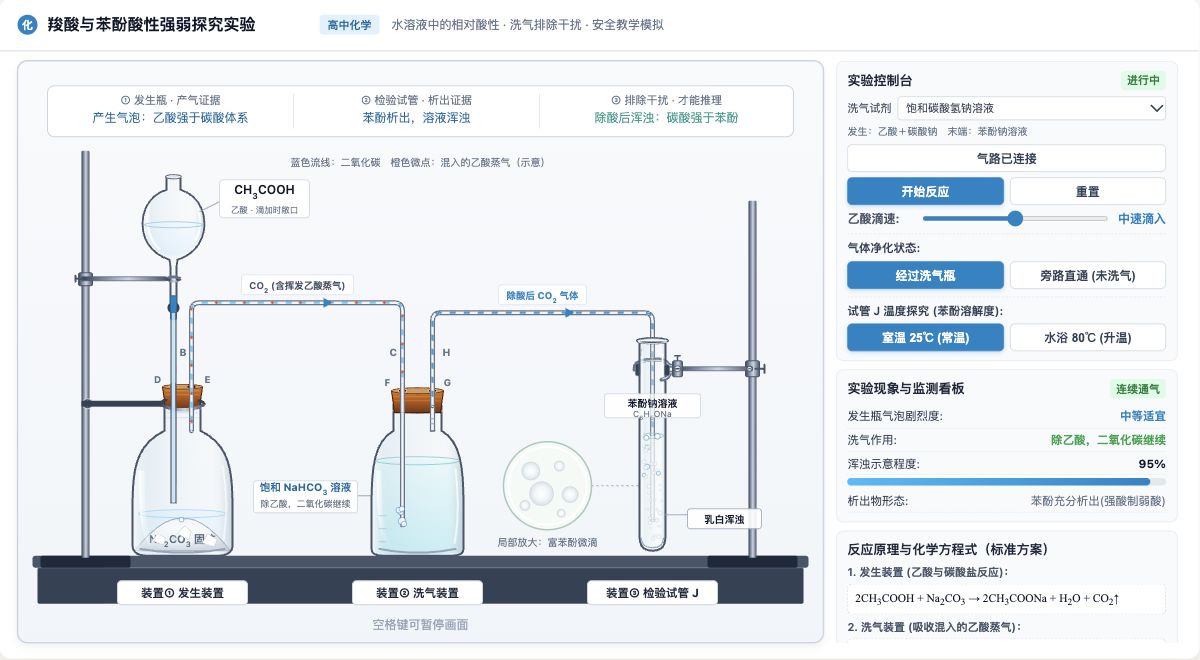Select 室温 25℃ (常温) temperature
1200x660 pixels.
click(x=925, y=337)
